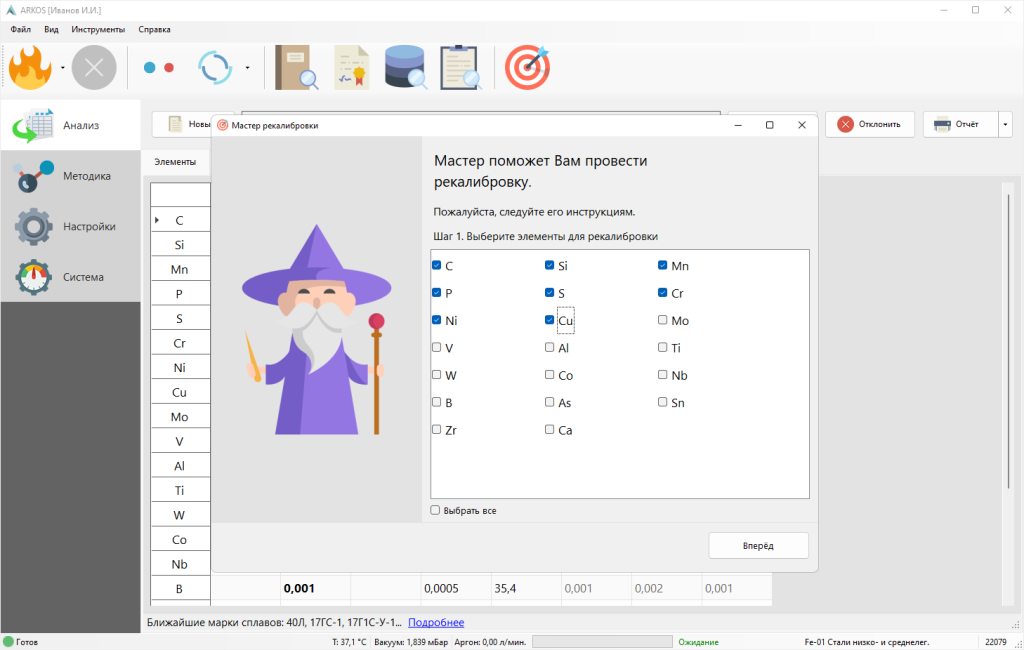Open the database search icon
The height and width of the screenshot is (650, 1024).
click(x=405, y=68)
